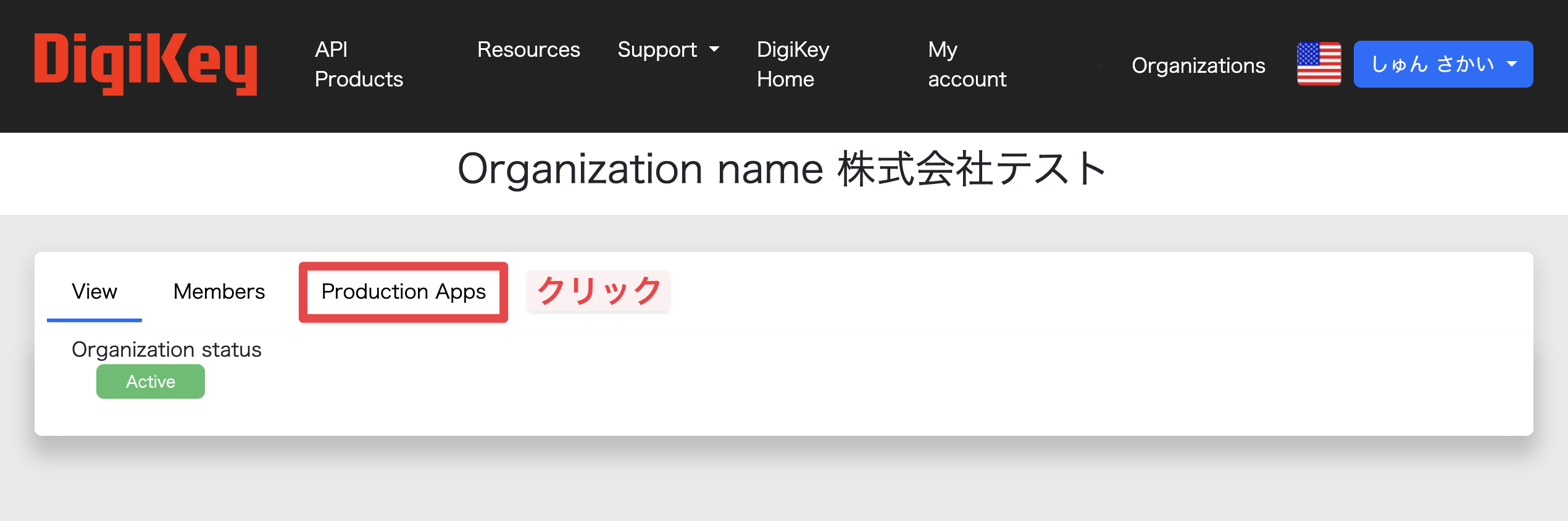Switch to the Members tab
The height and width of the screenshot is (521, 1568).
[x=219, y=291]
